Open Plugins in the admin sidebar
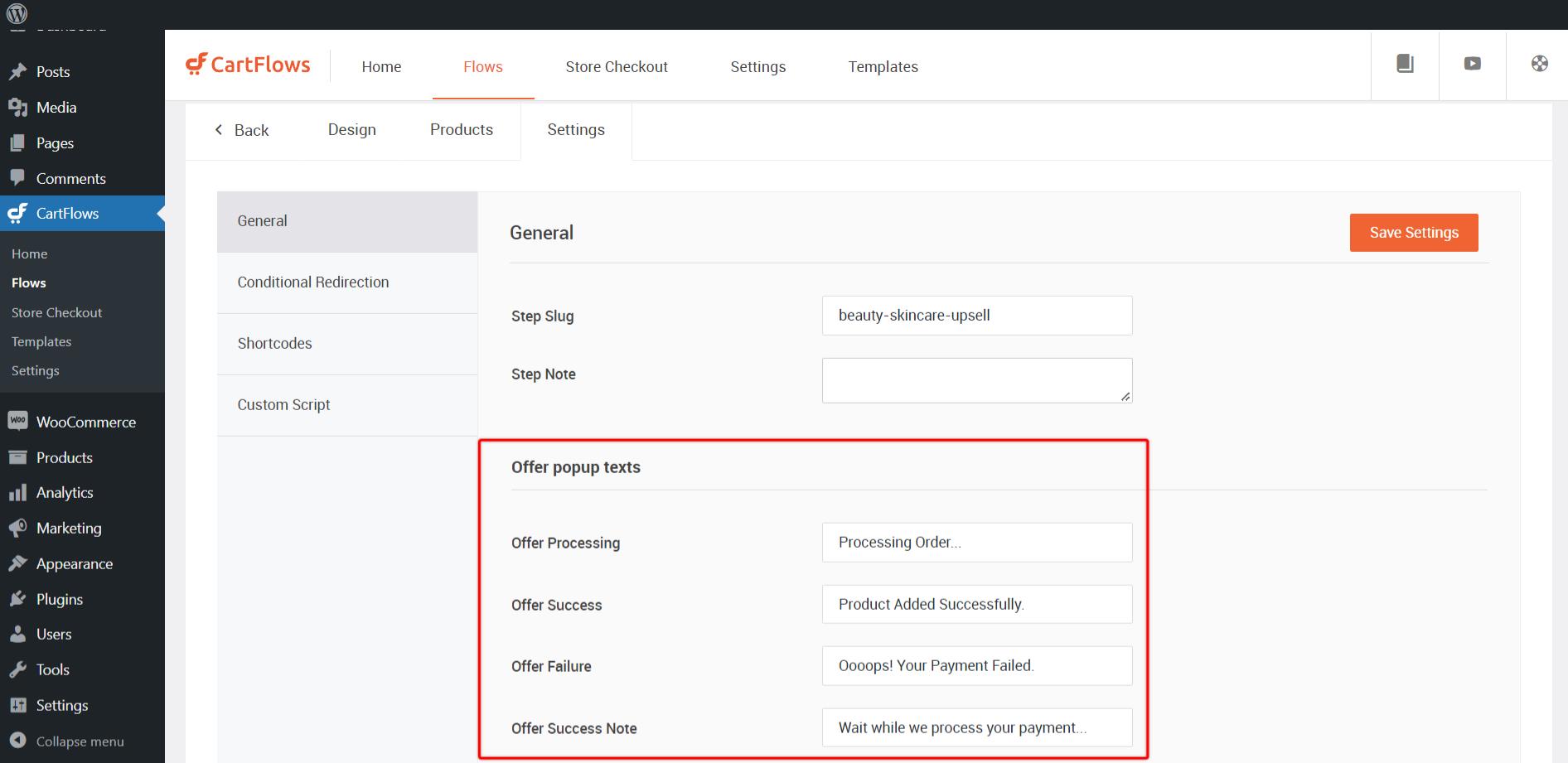 [59, 599]
